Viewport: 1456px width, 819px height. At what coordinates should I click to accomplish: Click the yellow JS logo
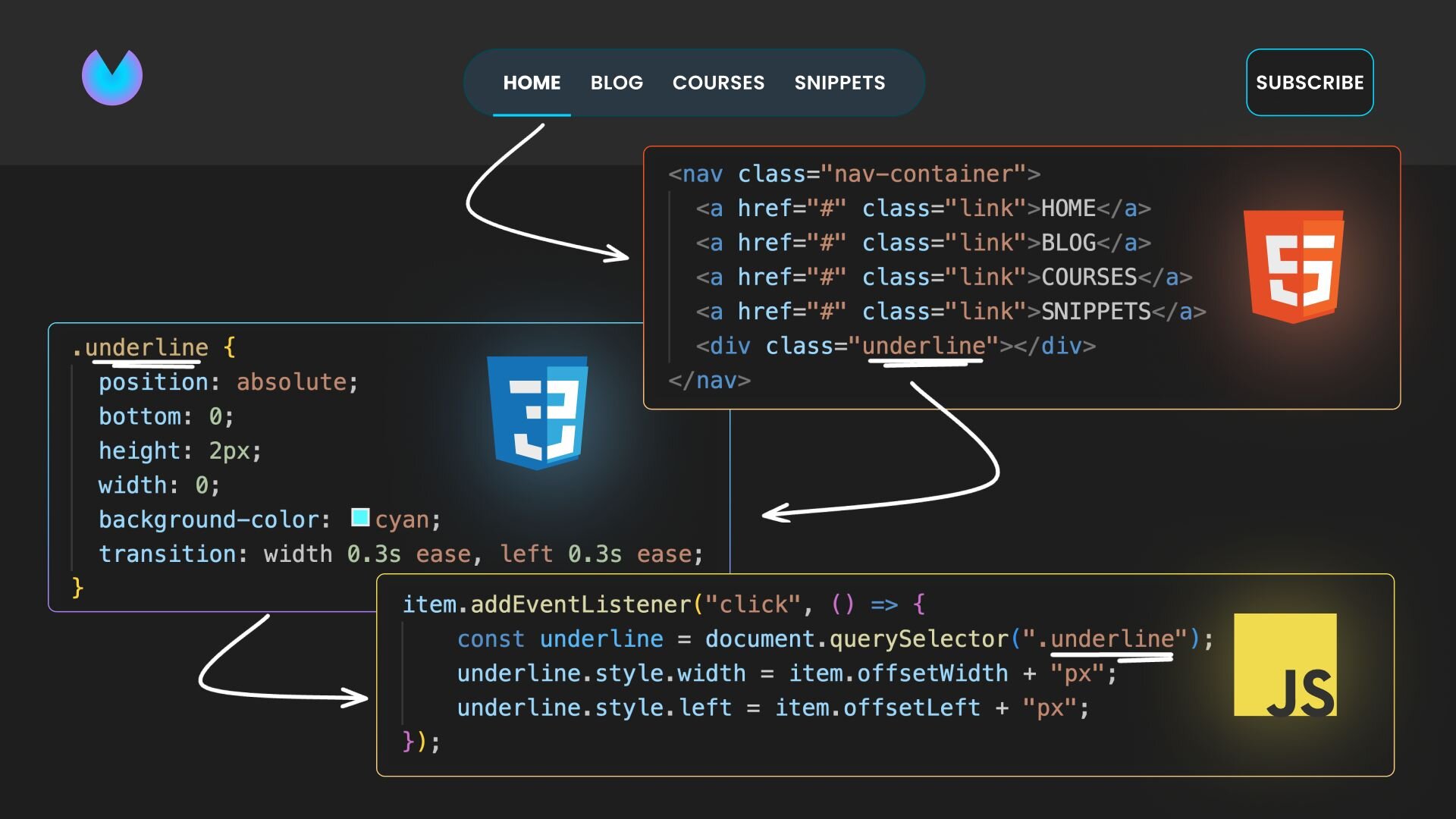(x=1285, y=665)
